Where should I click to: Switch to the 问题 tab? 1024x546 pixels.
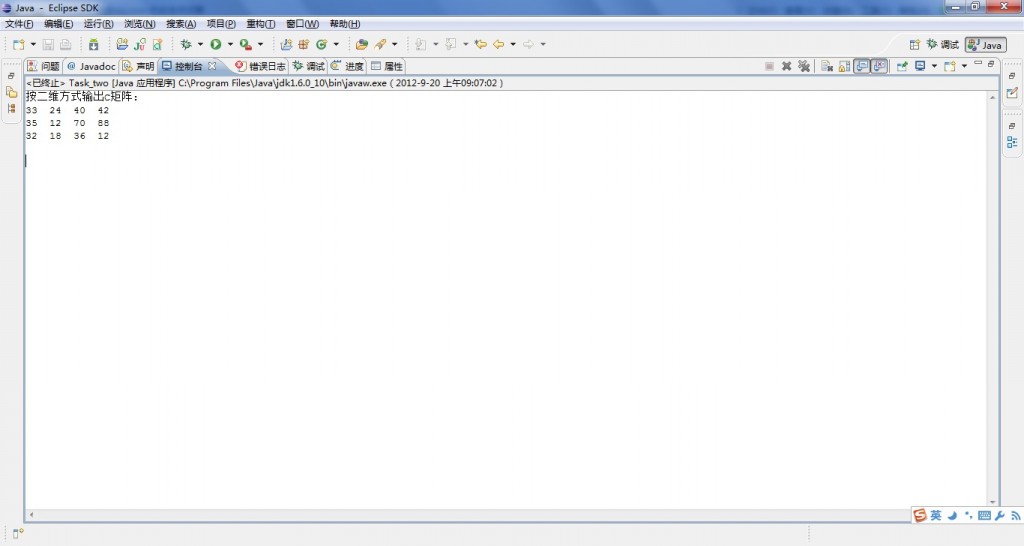point(44,66)
